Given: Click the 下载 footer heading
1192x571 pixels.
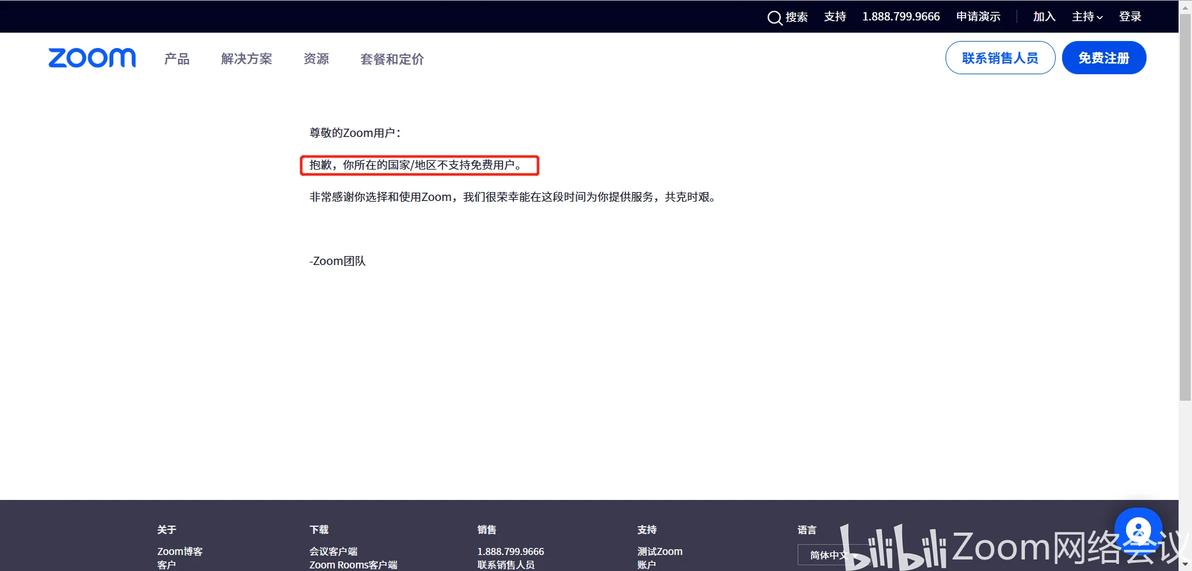Looking at the screenshot, I should 319,529.
